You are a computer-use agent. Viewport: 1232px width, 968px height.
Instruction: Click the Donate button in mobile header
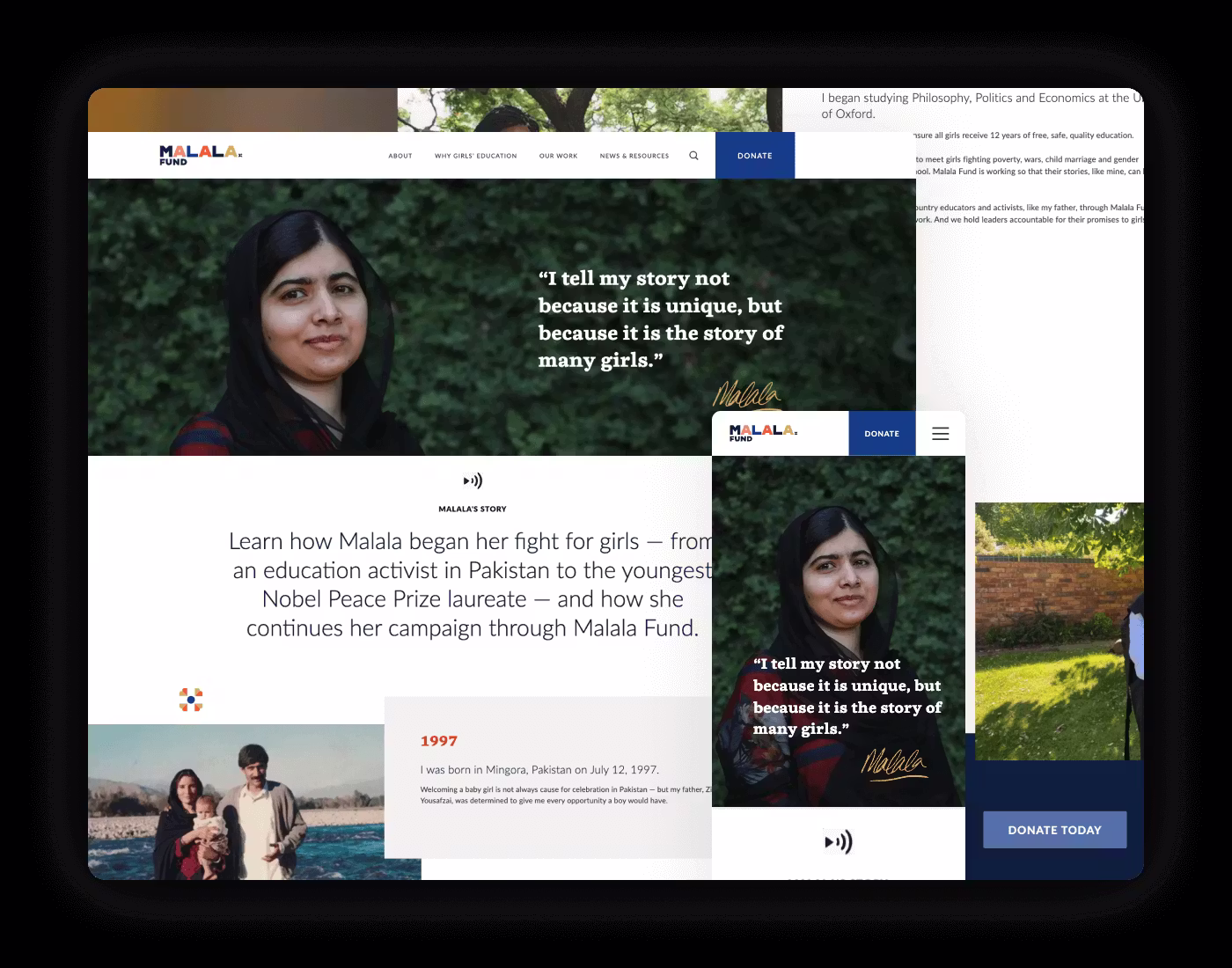882,433
